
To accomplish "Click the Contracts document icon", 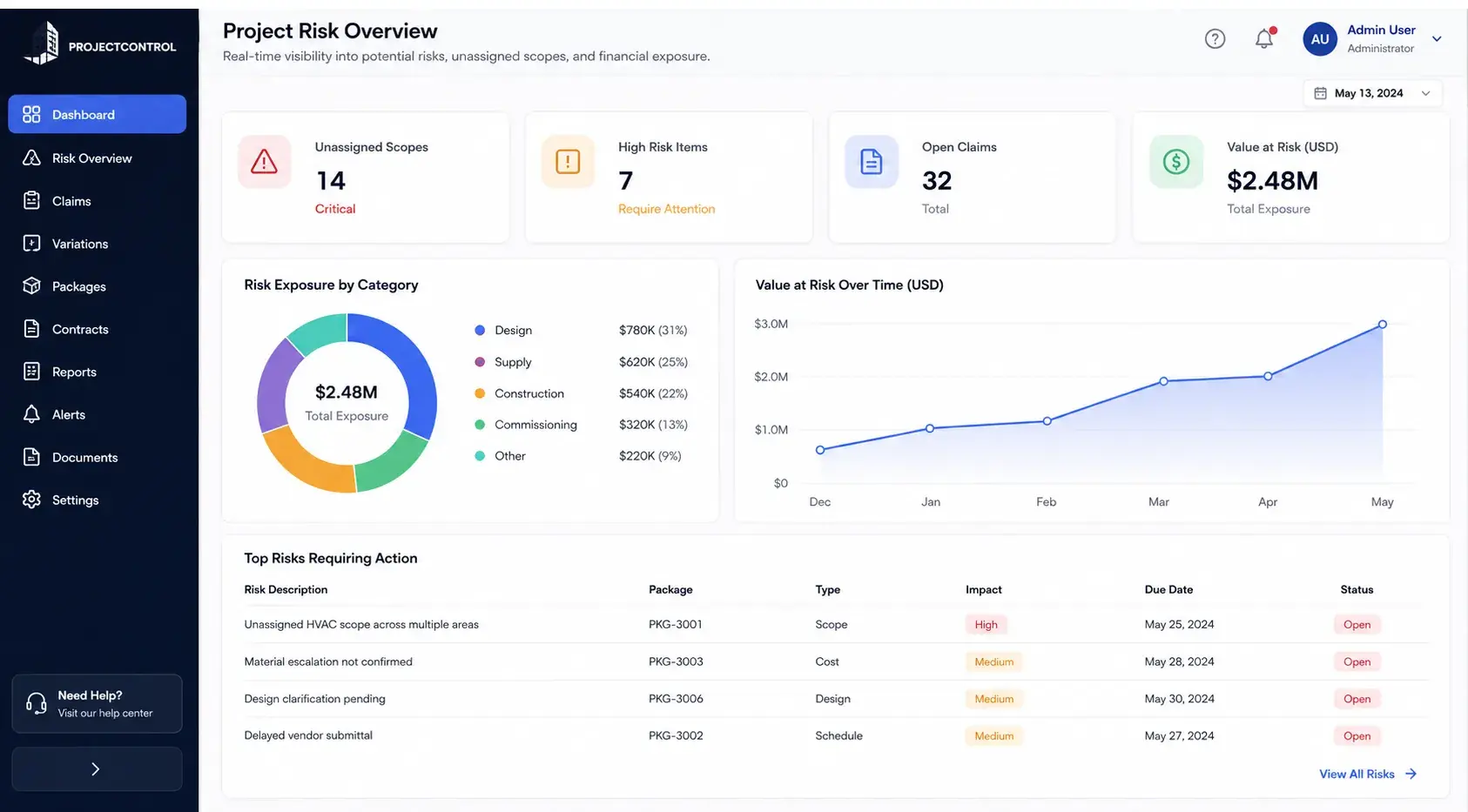I will (31, 329).
